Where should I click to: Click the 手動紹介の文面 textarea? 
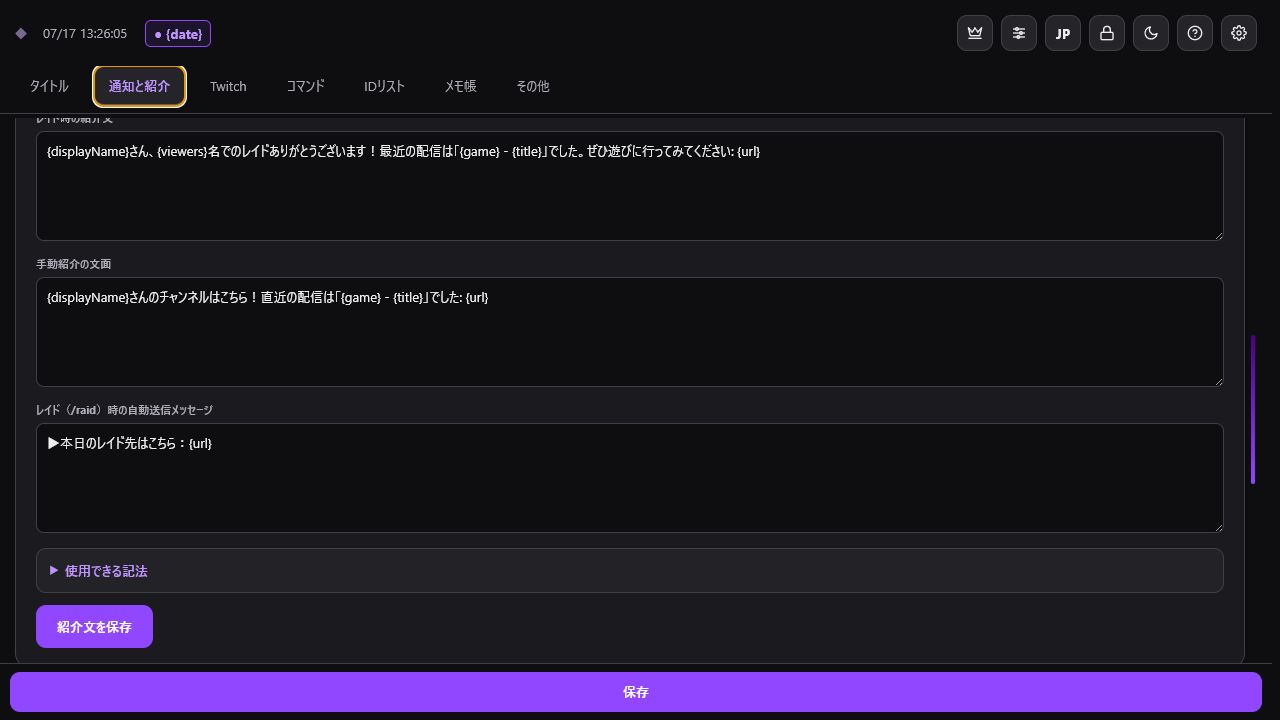[630, 332]
